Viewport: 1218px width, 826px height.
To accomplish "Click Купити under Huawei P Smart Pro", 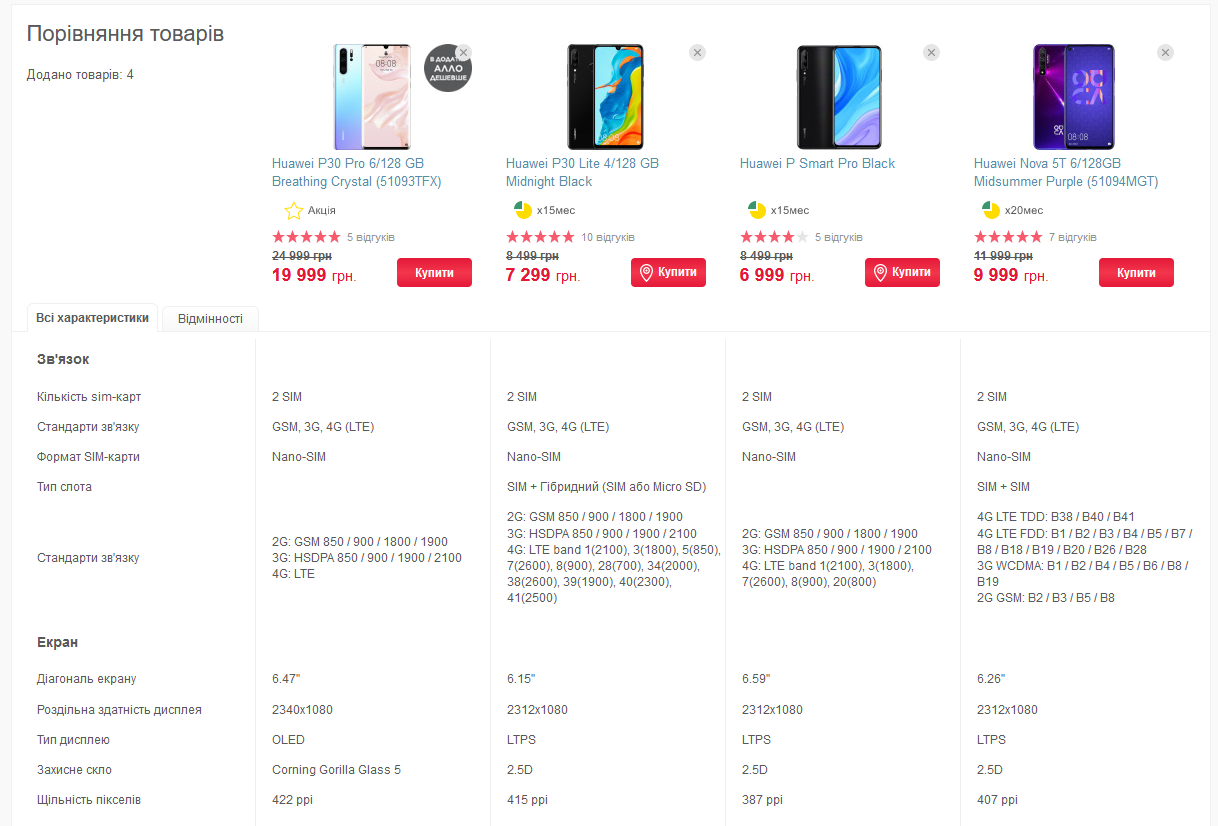I will tap(902, 273).
